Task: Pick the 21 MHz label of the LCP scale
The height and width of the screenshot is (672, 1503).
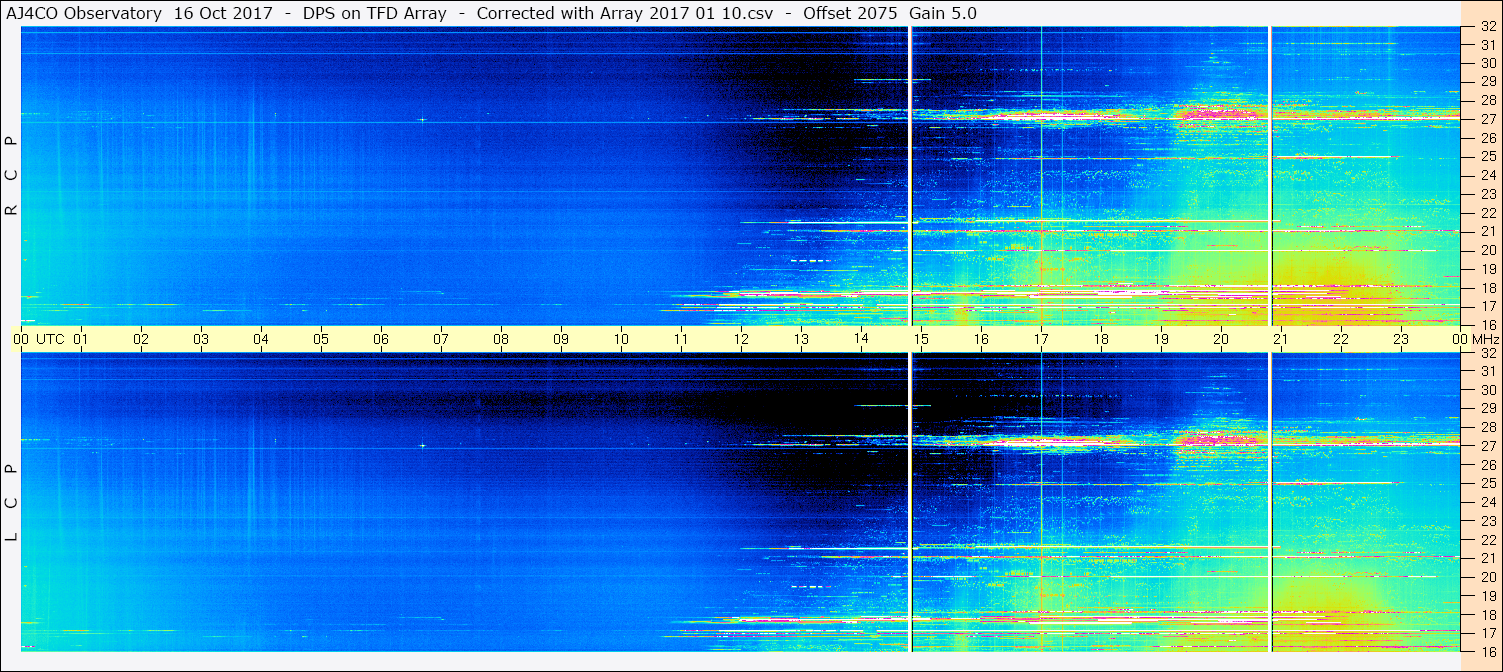Action: pos(1488,558)
